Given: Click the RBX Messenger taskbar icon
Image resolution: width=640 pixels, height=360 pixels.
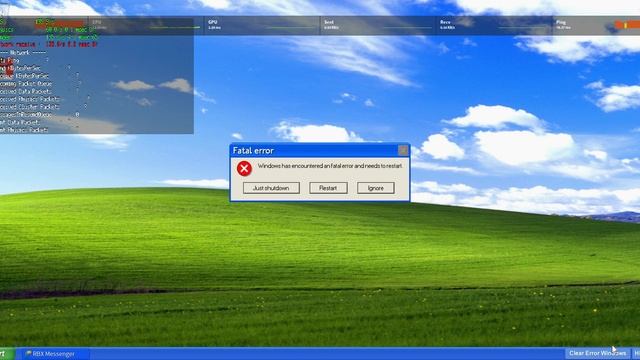Looking at the screenshot, I should 28,354.
